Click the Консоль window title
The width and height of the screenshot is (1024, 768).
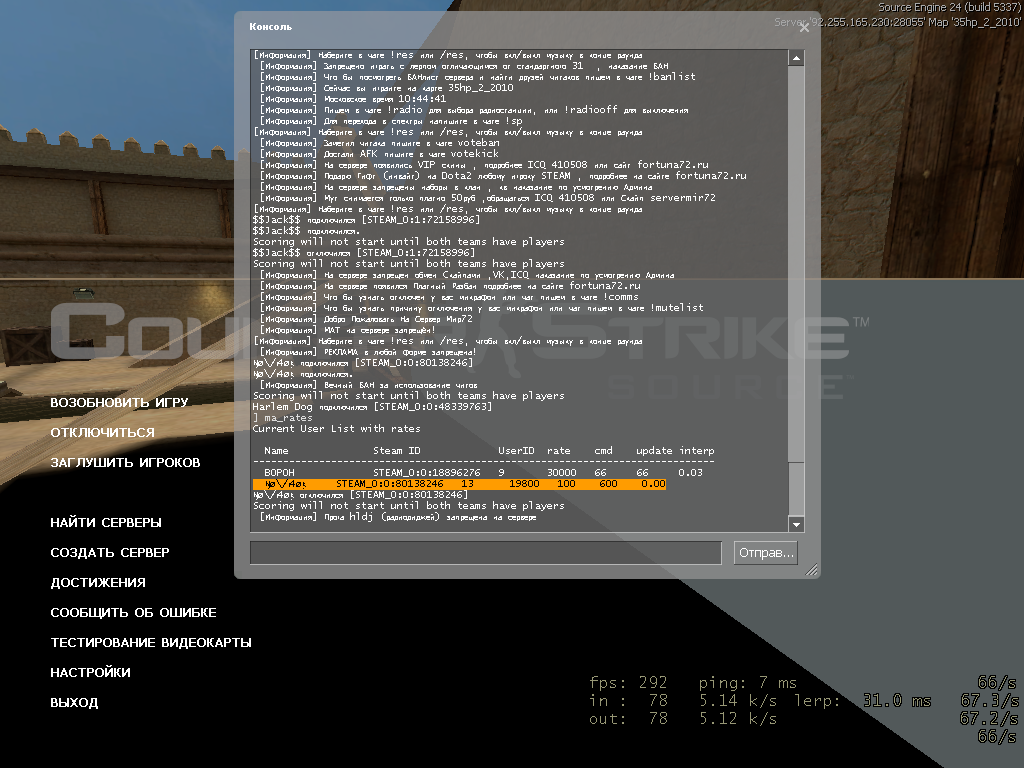270,27
